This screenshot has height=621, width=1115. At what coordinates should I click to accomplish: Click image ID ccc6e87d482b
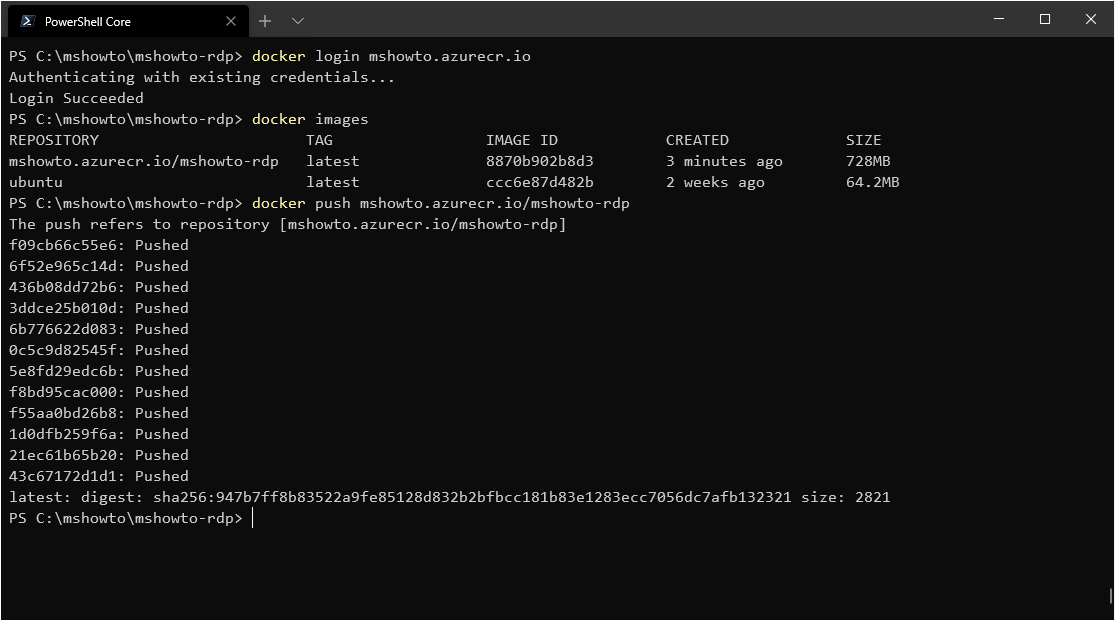[540, 182]
